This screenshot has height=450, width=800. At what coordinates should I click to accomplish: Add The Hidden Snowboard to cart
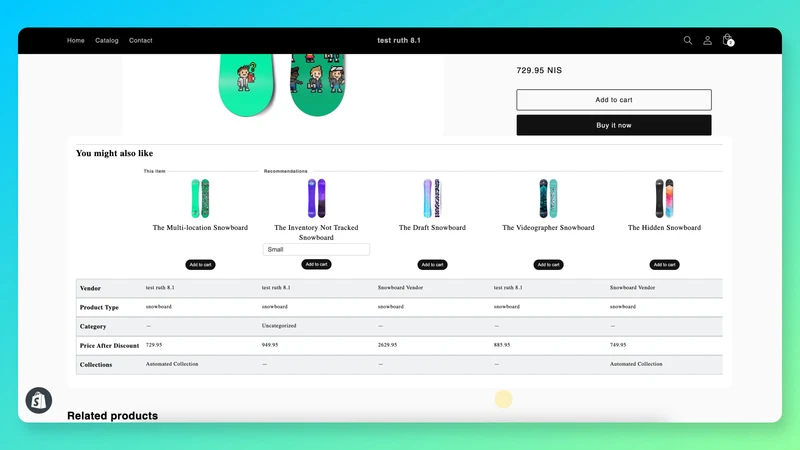664,265
